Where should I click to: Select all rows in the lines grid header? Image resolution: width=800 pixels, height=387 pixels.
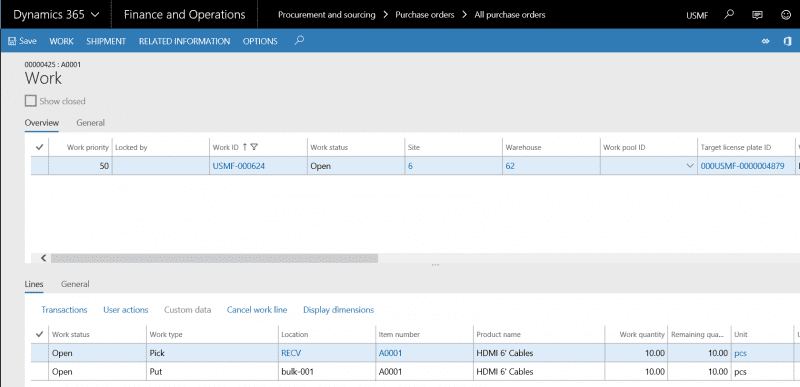[39, 334]
